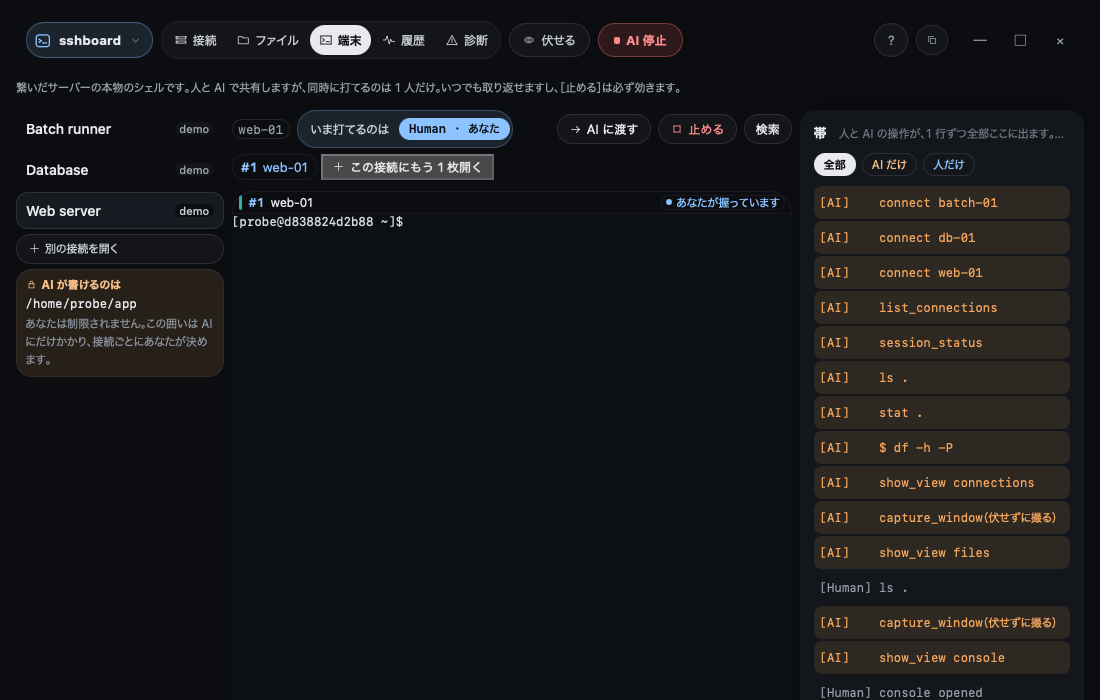Click the sshboard terminal logo icon
The height and width of the screenshot is (700, 1100).
click(43, 41)
